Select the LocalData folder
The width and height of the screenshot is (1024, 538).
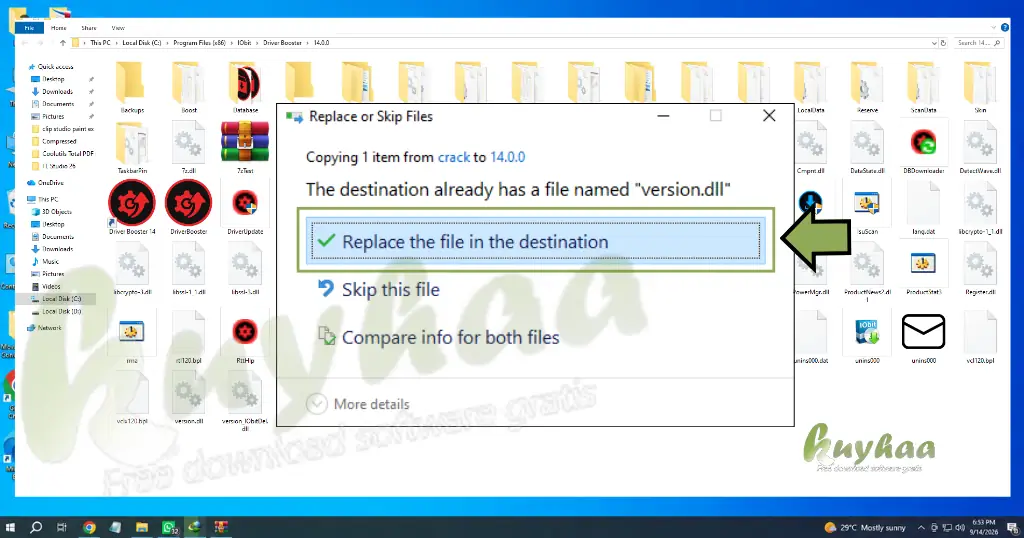click(810, 87)
